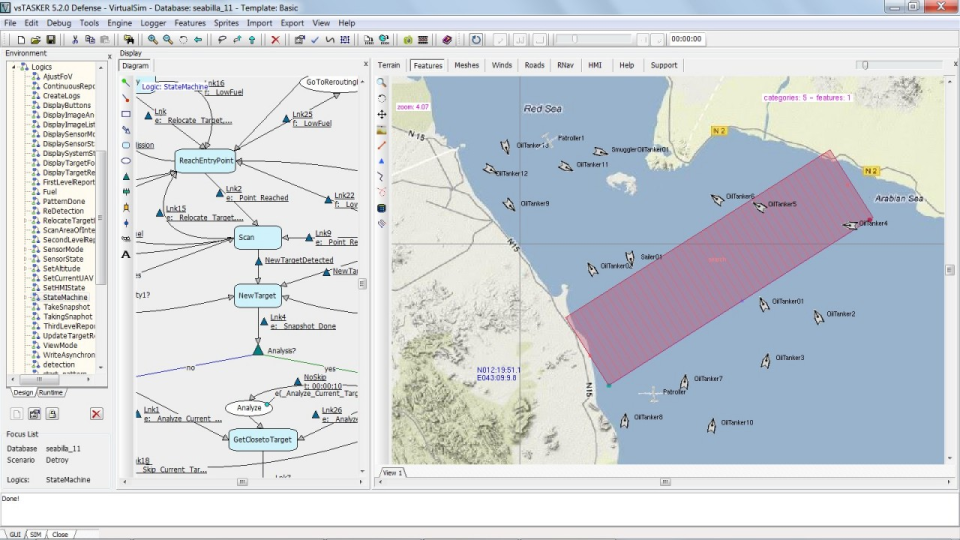The image size is (960, 540).
Task: Select the rectangle shape tool in diagram palette
Action: (x=126, y=114)
